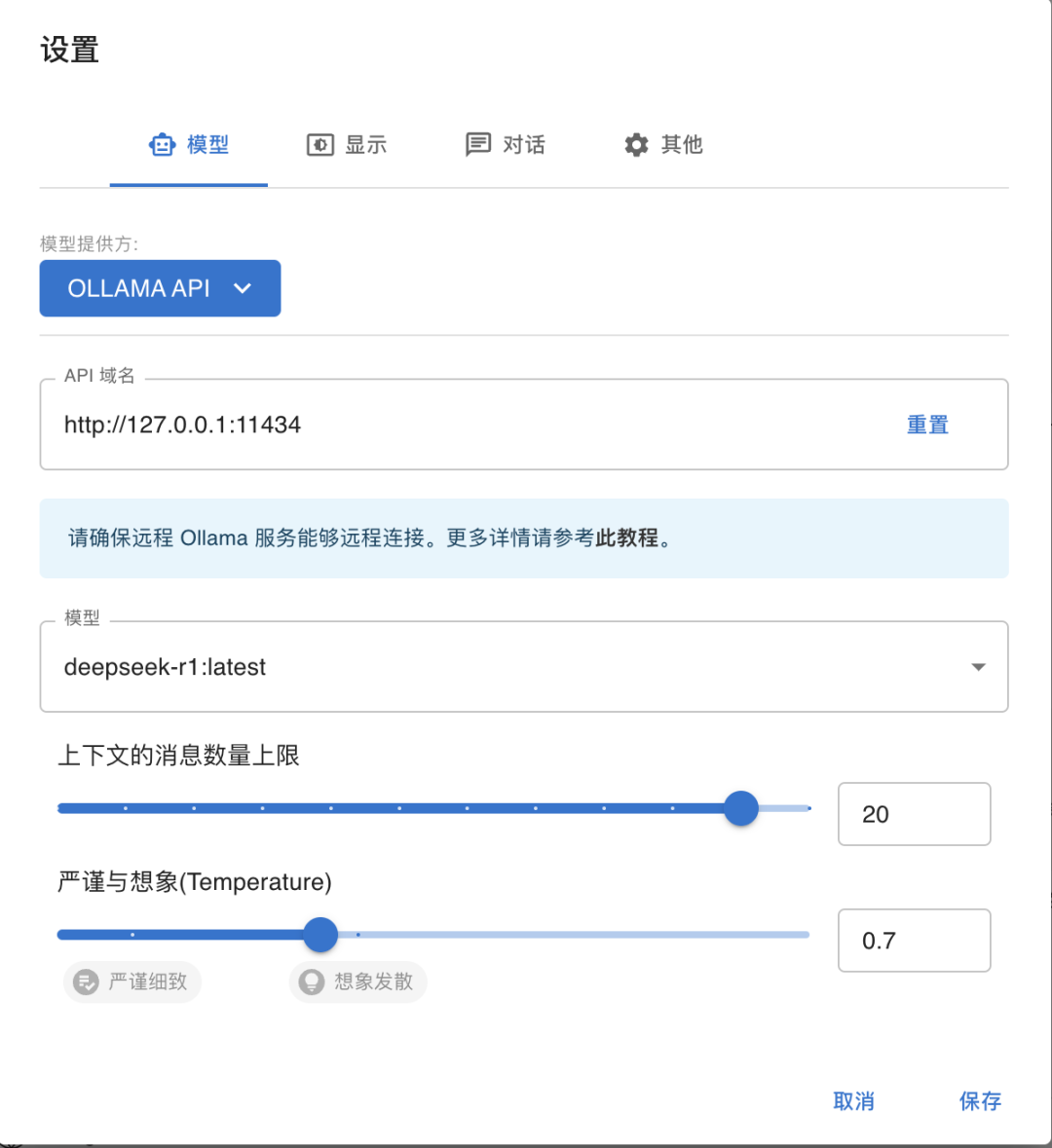Click the chevron on the OLLAMA API button
Image resolution: width=1052 pixels, height=1148 pixels.
(x=242, y=288)
